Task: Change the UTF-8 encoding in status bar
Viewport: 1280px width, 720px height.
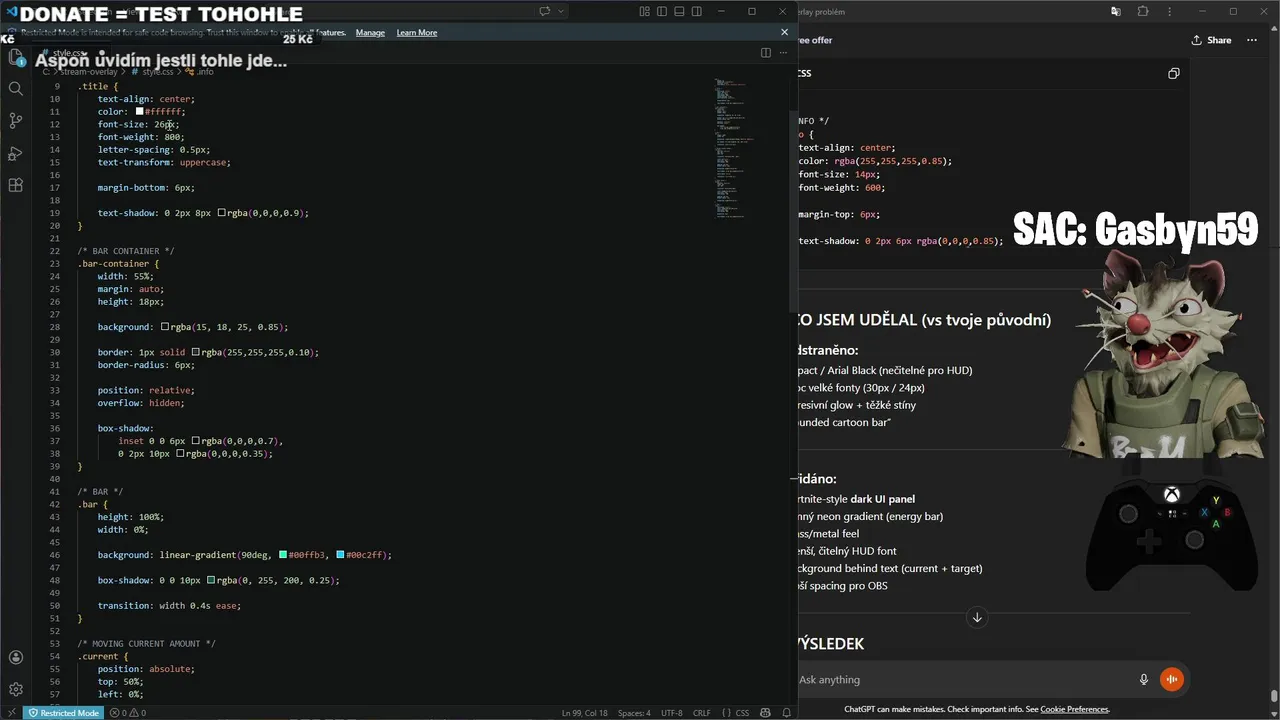Action: [671, 713]
